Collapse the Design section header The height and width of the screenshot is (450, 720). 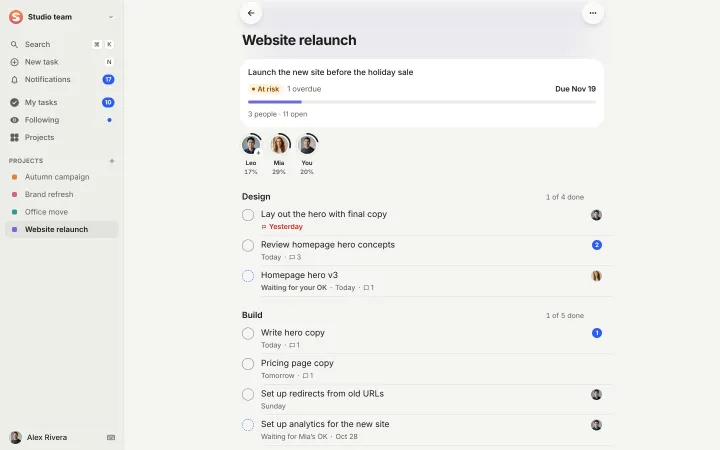coord(256,197)
